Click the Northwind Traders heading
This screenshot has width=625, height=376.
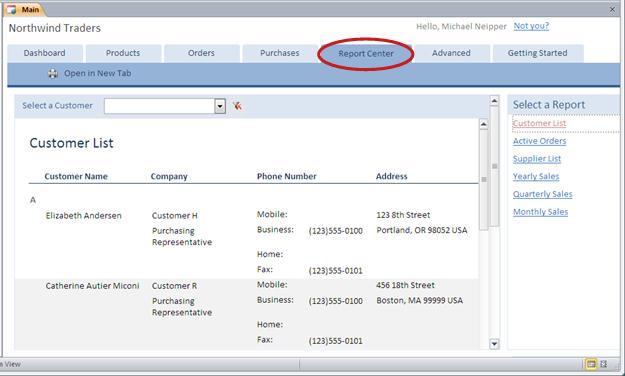(55, 28)
